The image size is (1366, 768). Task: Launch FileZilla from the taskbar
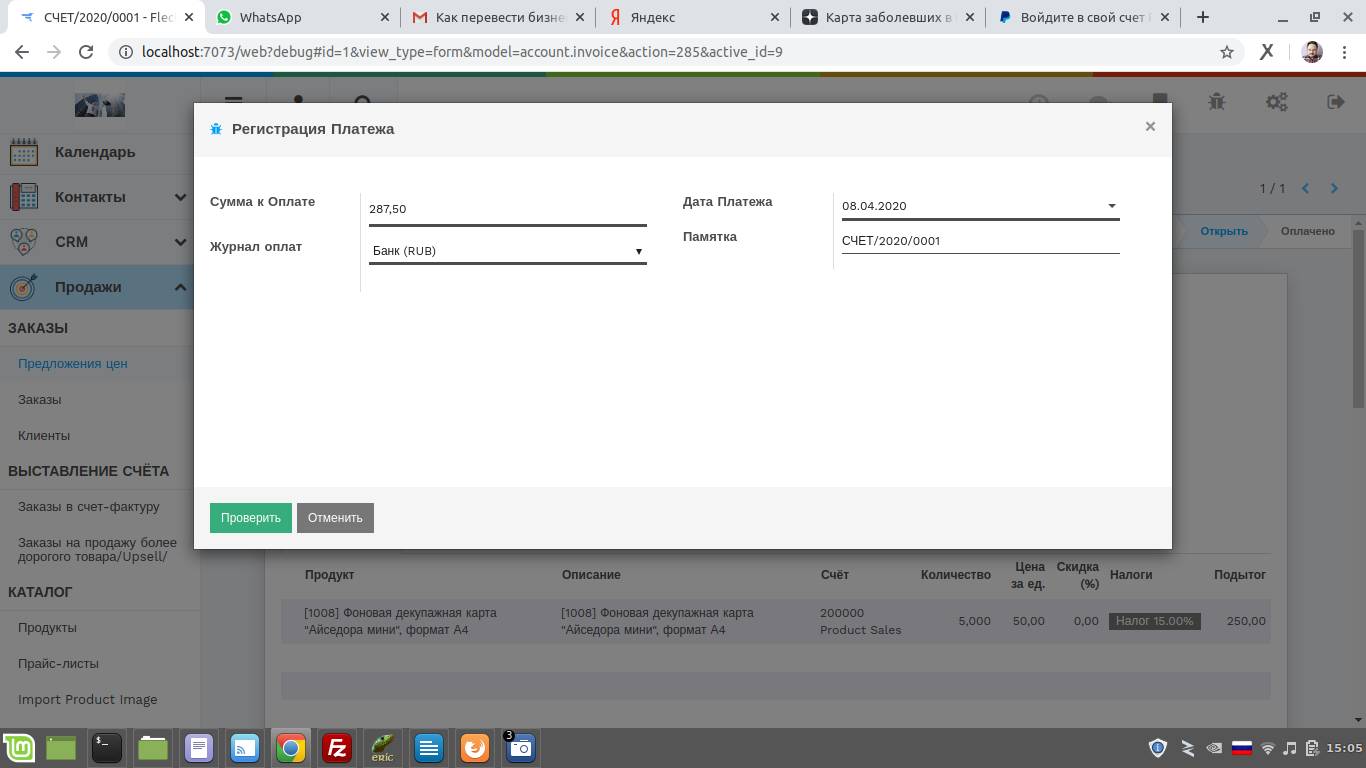337,747
